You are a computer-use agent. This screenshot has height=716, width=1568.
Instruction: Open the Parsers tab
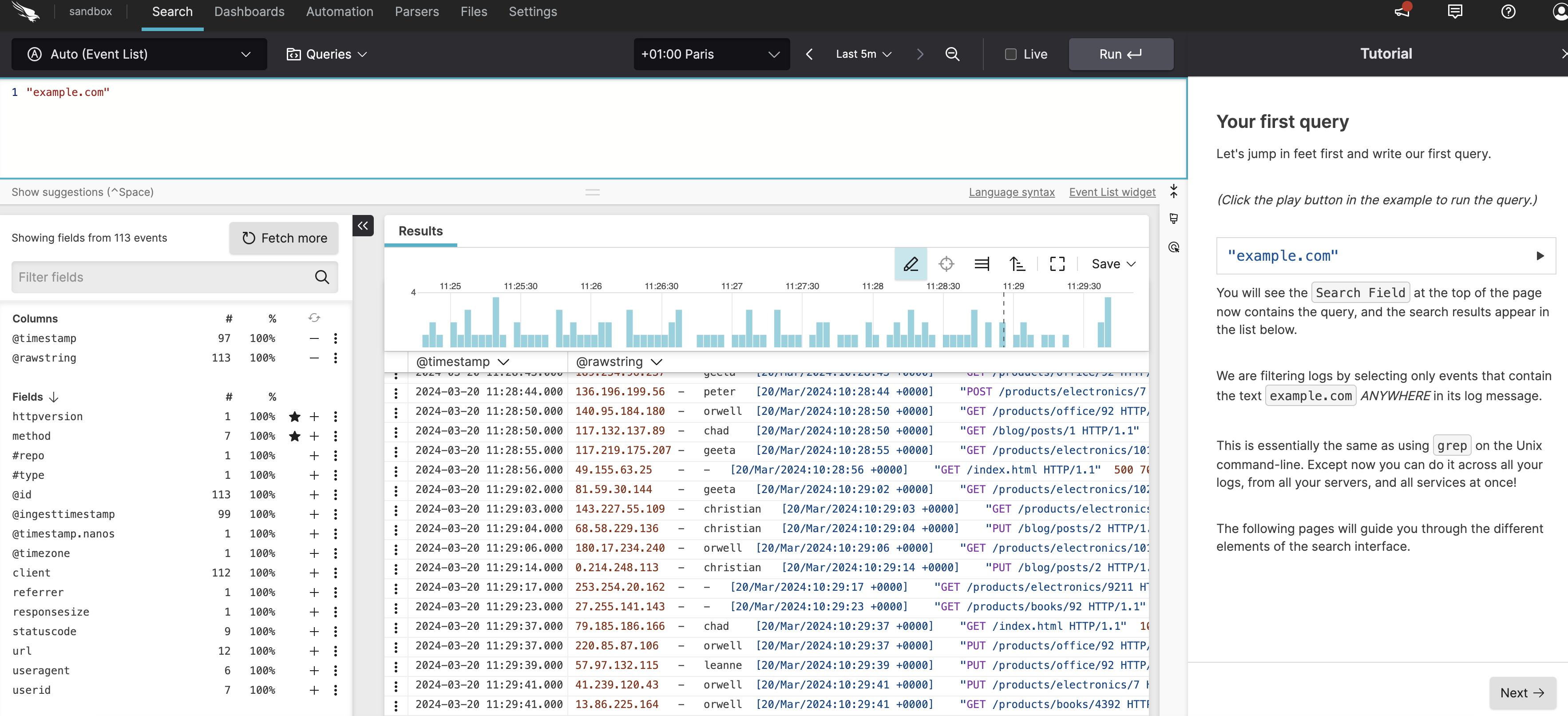click(x=416, y=12)
